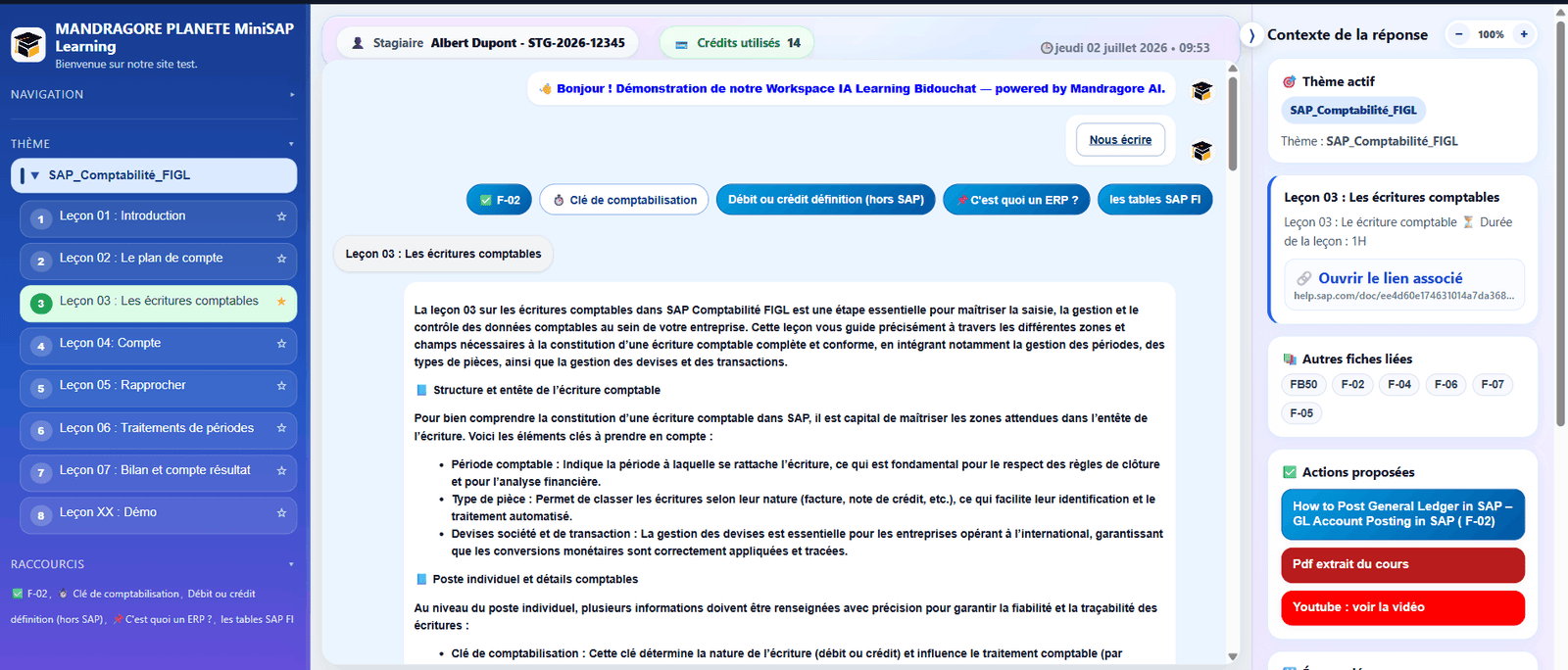Click the Nous écrire link
This screenshot has height=670, width=1568.
click(x=1120, y=140)
